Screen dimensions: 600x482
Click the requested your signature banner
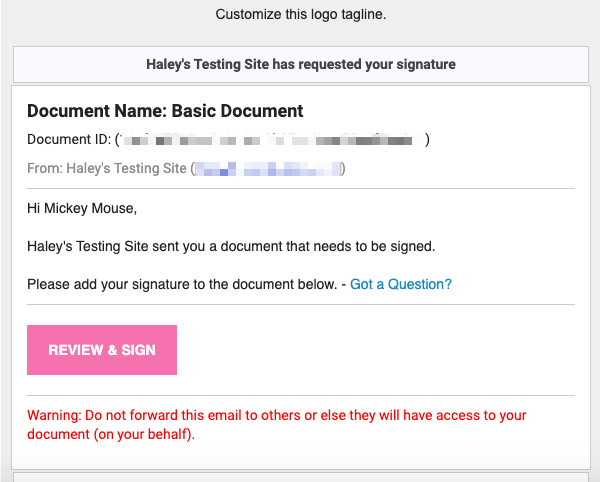click(x=301, y=64)
